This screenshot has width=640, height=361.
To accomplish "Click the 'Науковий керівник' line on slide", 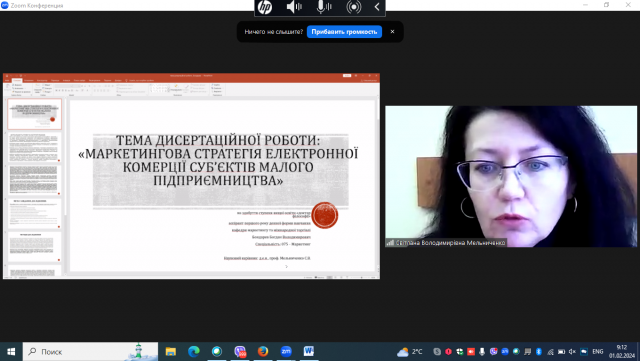I will pos(267,258).
